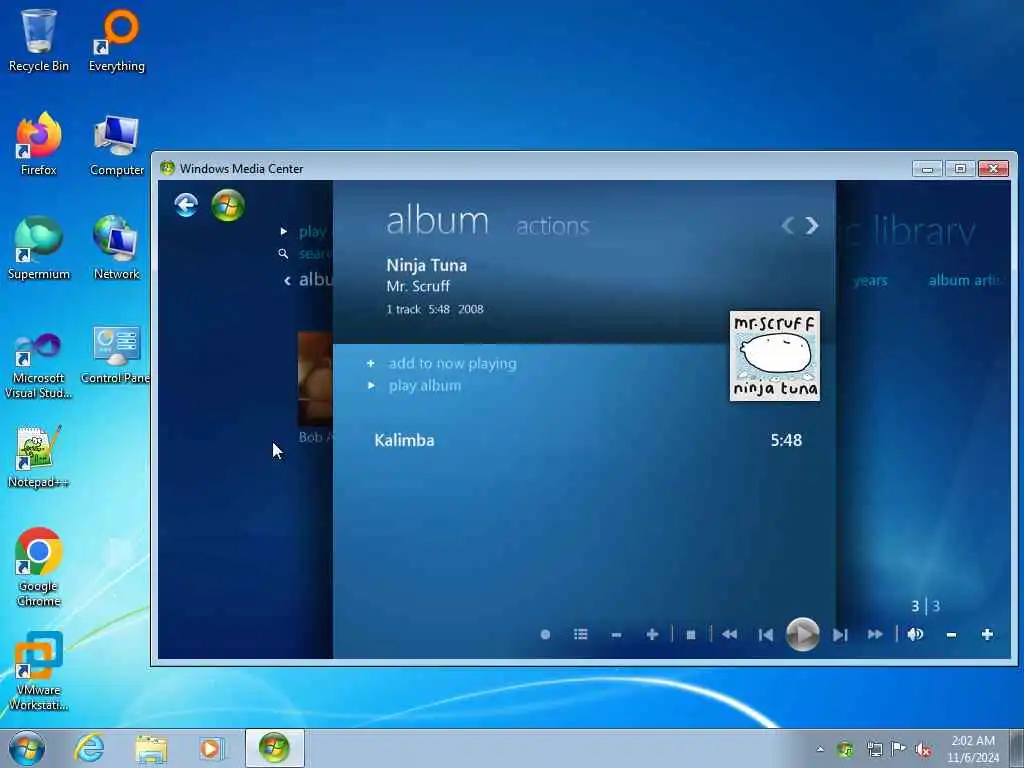Open the muted volume tray icon
This screenshot has width=1024, height=768.
(923, 750)
